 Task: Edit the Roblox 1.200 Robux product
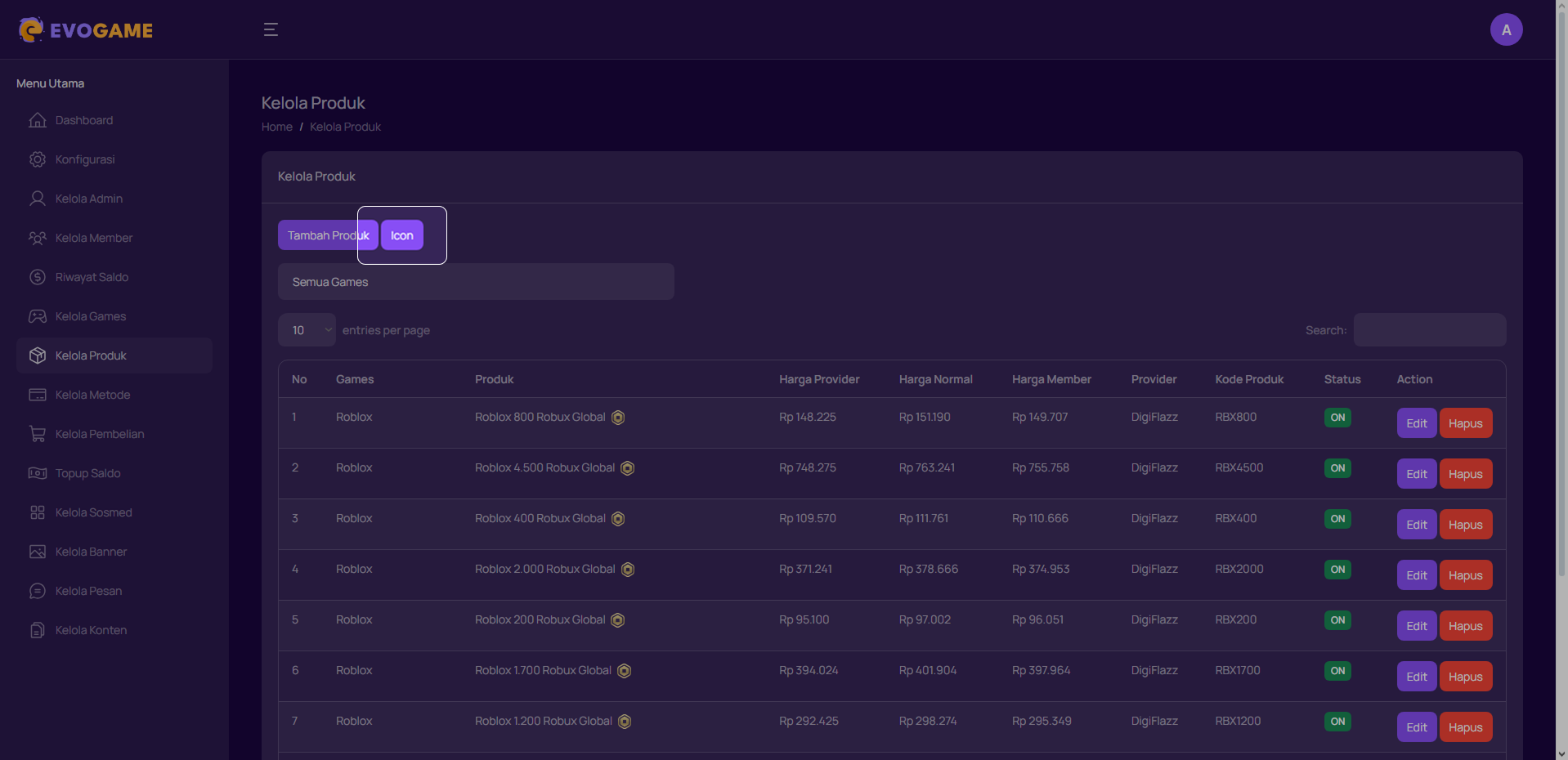pos(1417,727)
